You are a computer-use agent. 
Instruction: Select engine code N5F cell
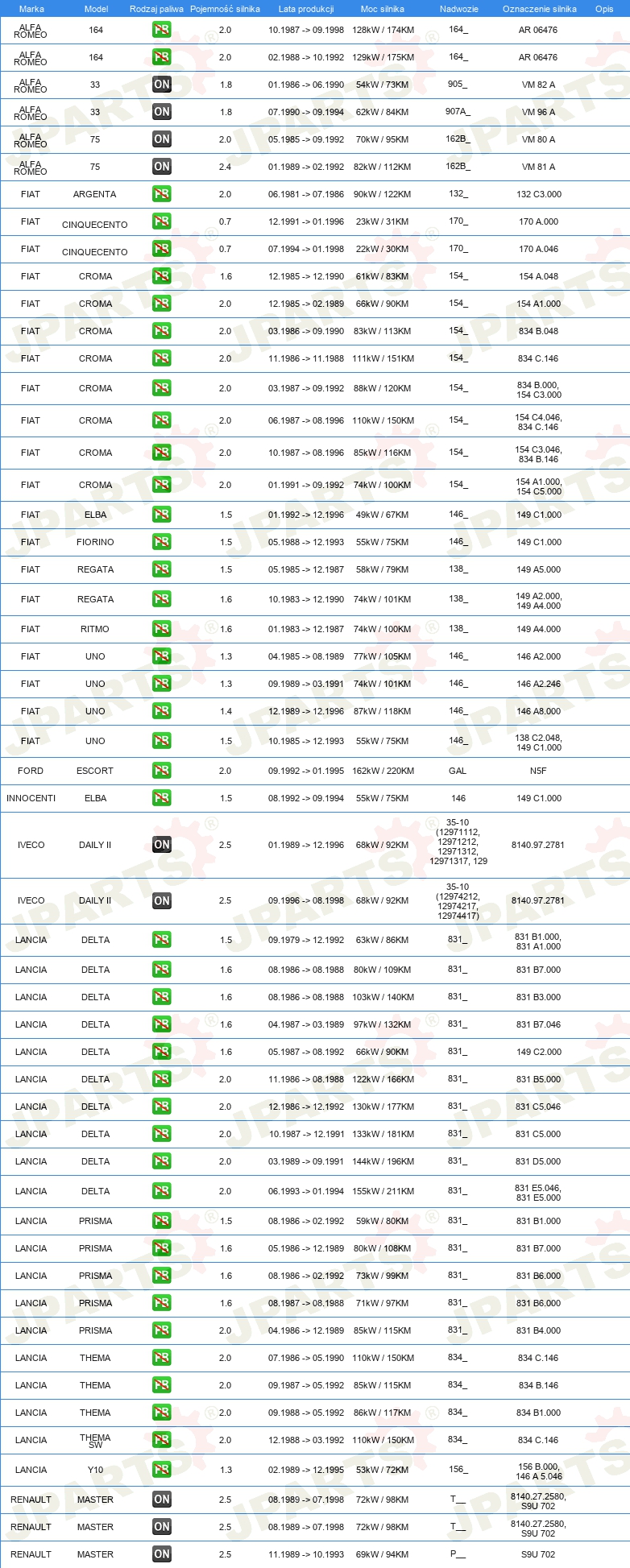(538, 771)
